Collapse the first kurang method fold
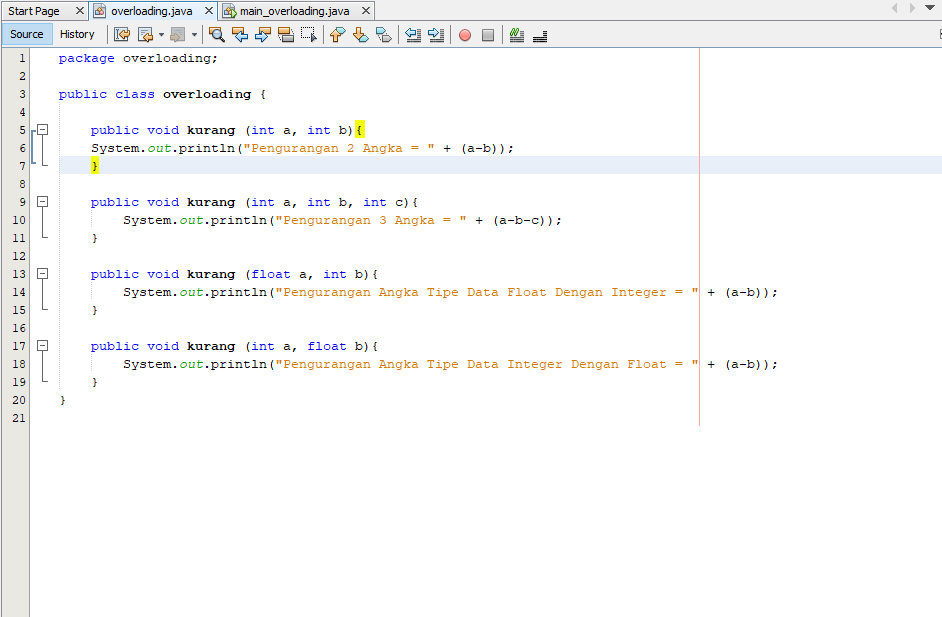Image resolution: width=942 pixels, height=617 pixels. coord(40,128)
